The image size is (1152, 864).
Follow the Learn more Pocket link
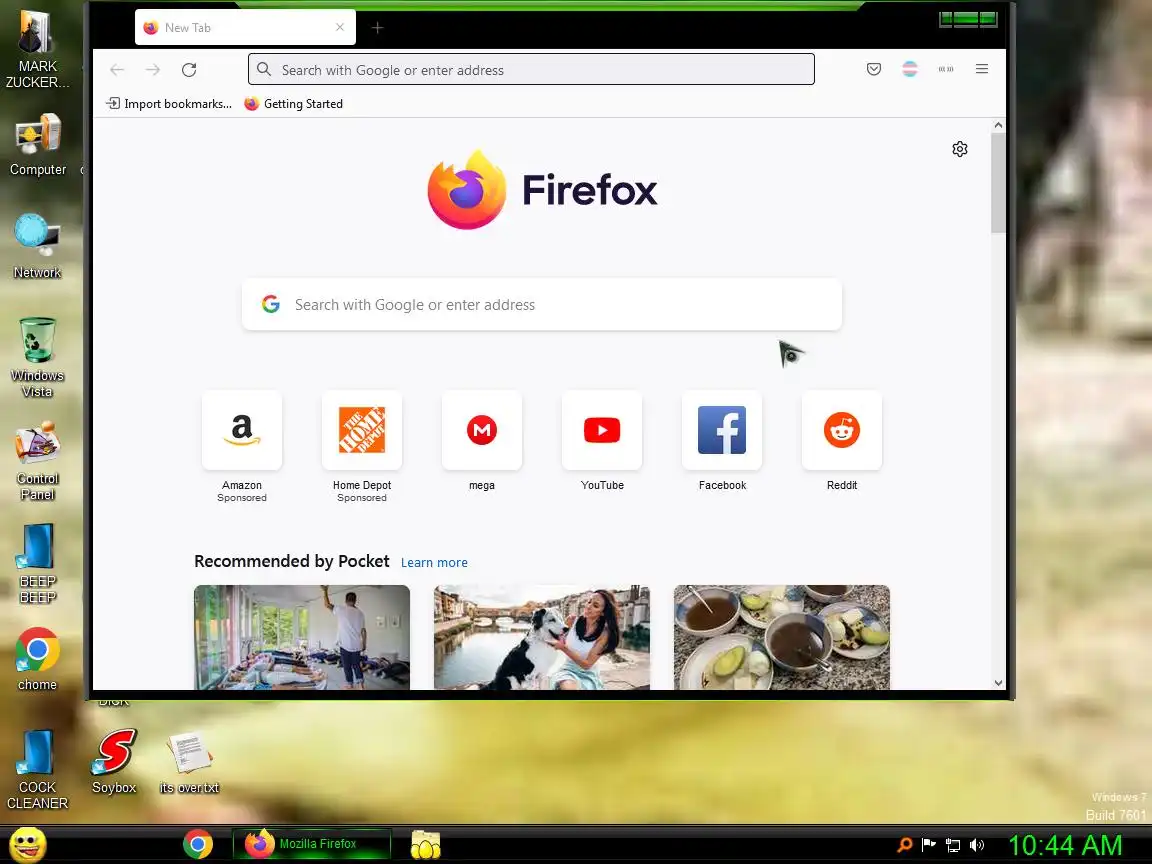[x=434, y=563]
